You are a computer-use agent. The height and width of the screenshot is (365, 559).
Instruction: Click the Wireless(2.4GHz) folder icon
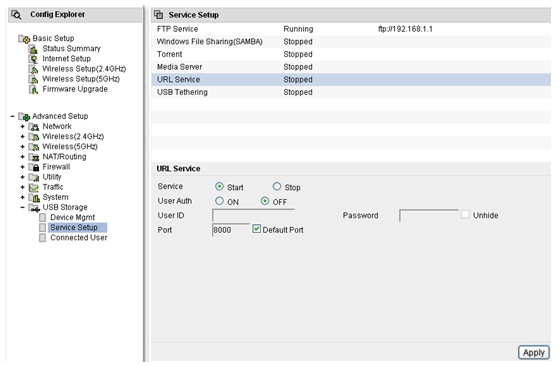click(x=34, y=137)
